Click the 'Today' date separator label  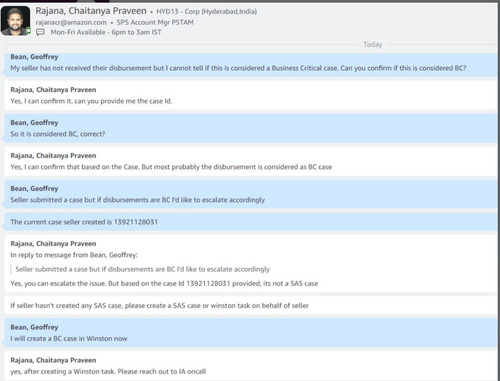[373, 44]
